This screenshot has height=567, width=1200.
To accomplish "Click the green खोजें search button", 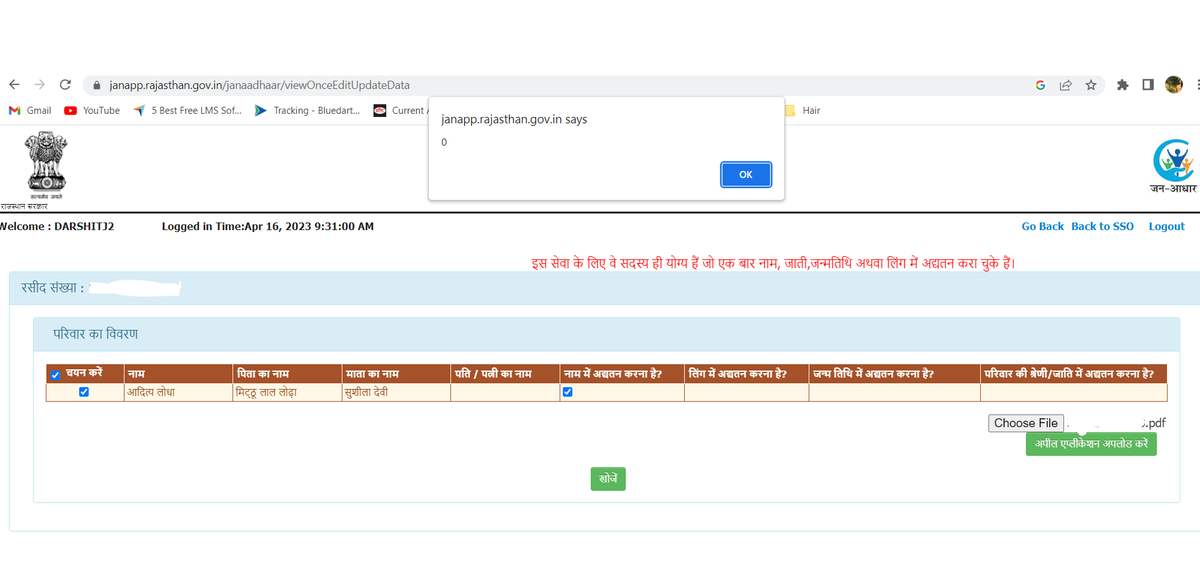I will pyautogui.click(x=608, y=479).
